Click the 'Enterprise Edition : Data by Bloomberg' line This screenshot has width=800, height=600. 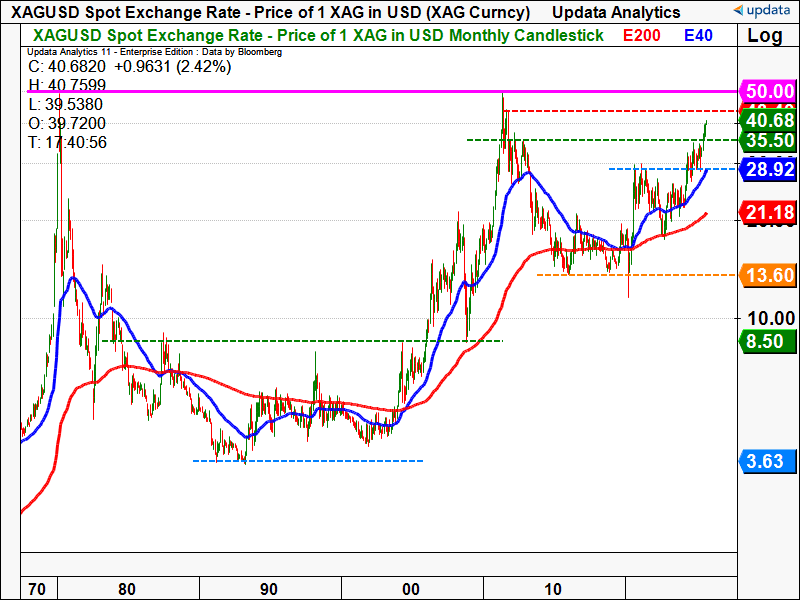pos(155,52)
